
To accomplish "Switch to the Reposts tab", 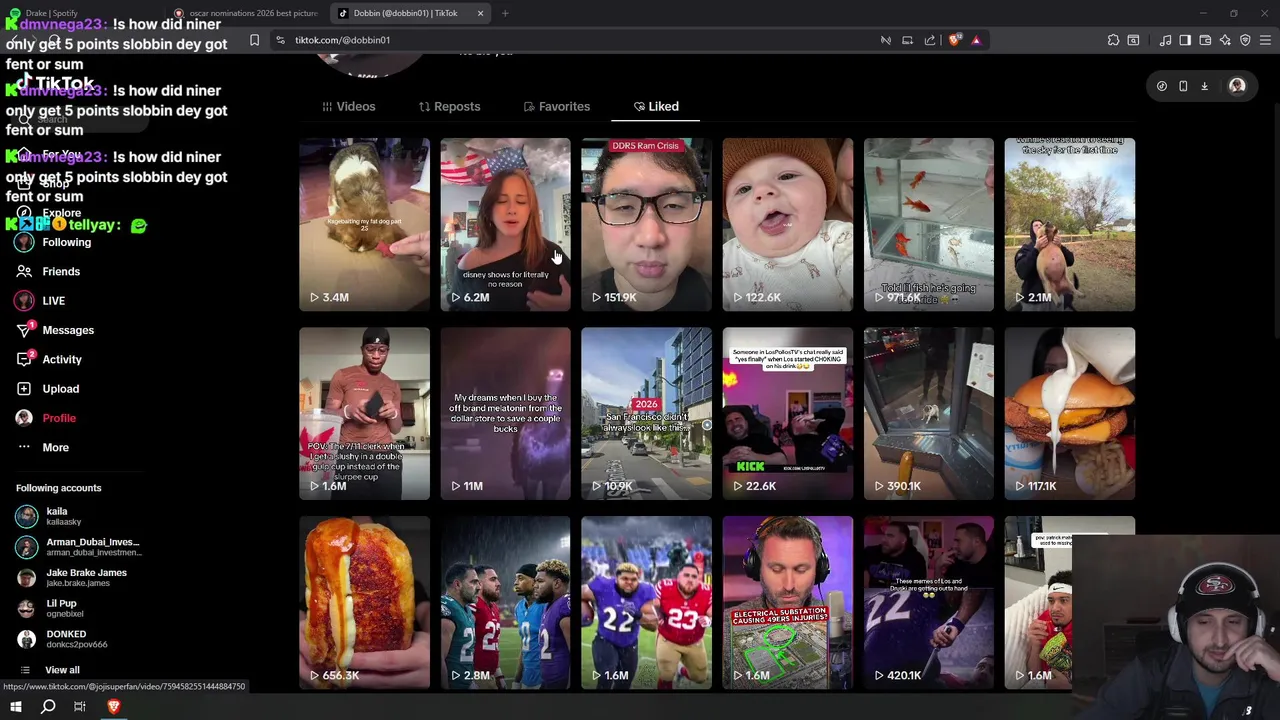I will [449, 106].
